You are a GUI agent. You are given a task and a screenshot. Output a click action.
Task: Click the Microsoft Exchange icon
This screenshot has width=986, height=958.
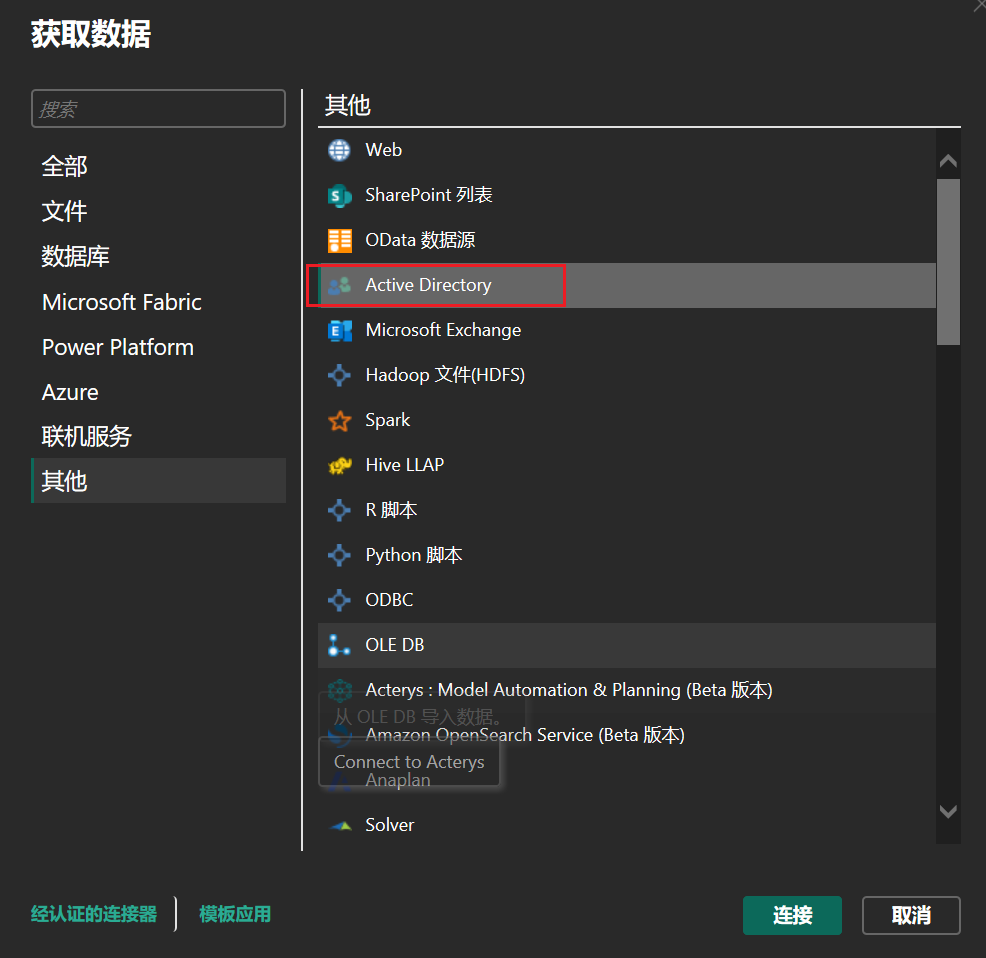[x=340, y=330]
